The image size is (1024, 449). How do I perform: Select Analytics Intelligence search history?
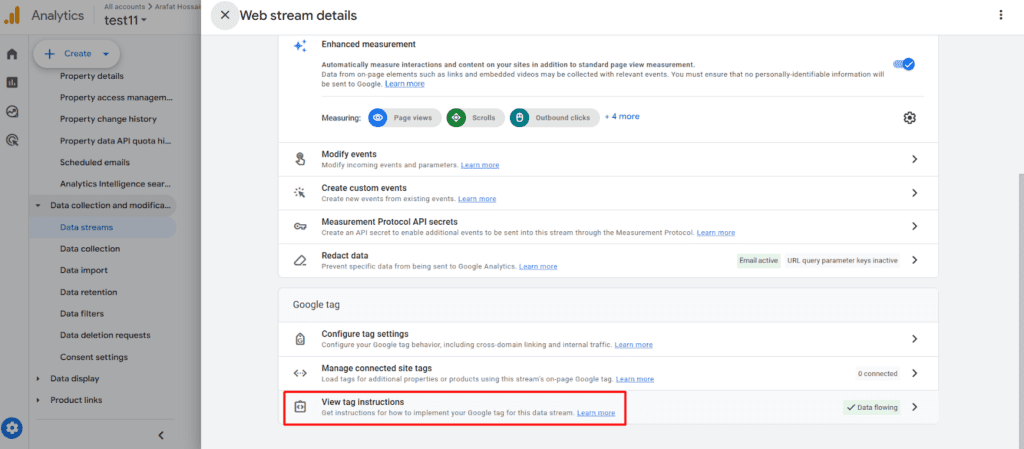point(116,183)
